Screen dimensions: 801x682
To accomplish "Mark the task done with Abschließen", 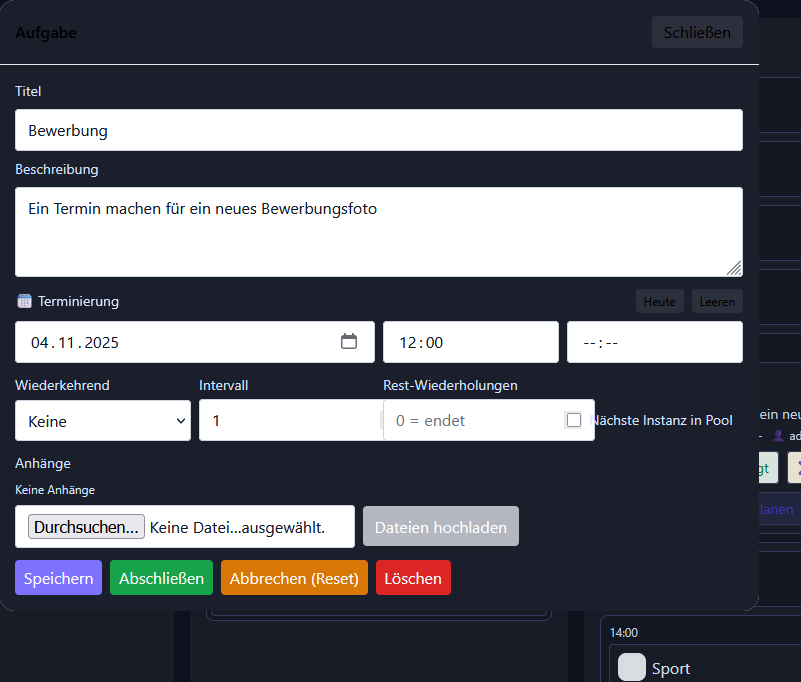I will [161, 578].
